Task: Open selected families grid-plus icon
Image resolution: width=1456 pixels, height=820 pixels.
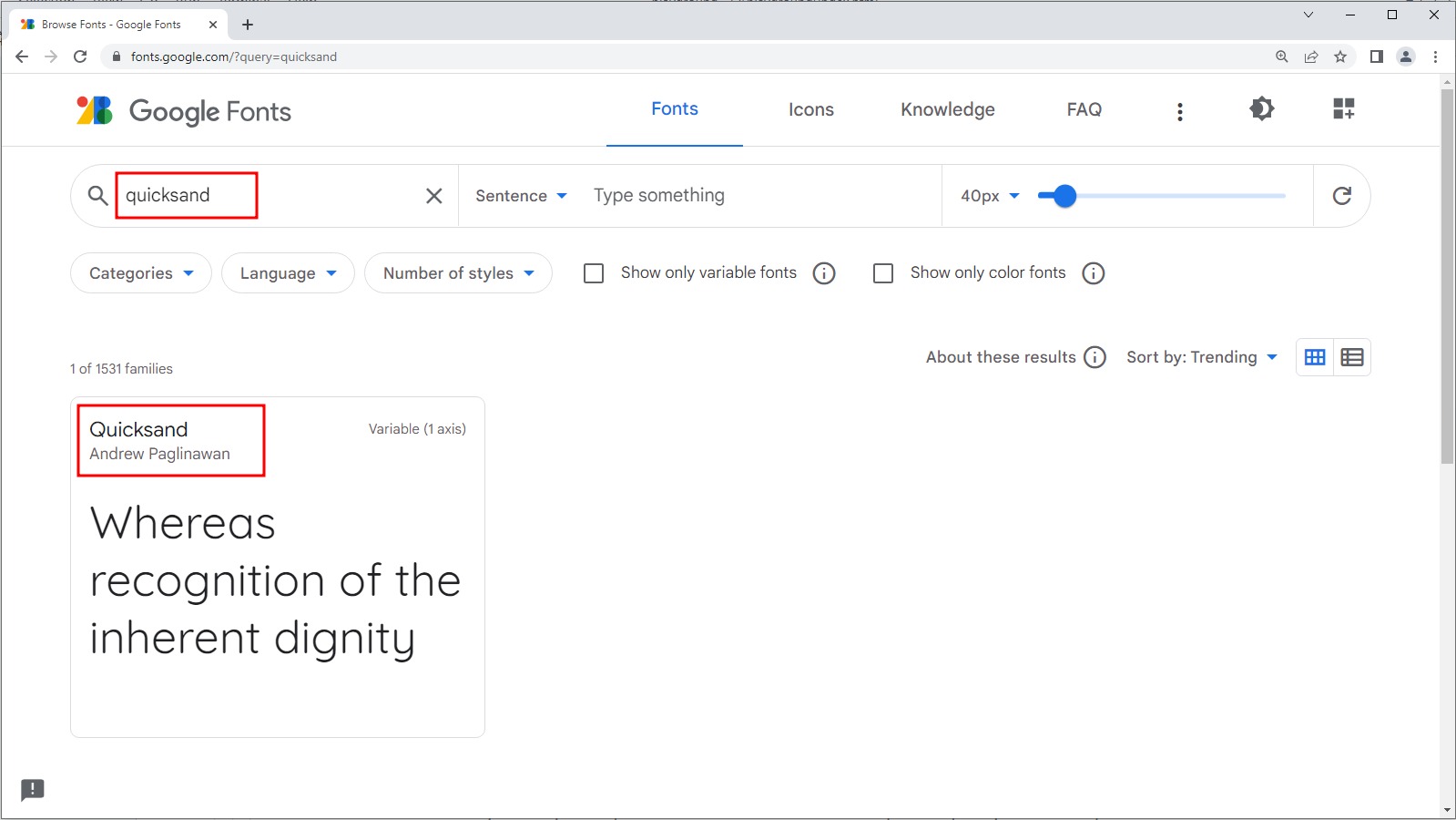Action: [1343, 109]
